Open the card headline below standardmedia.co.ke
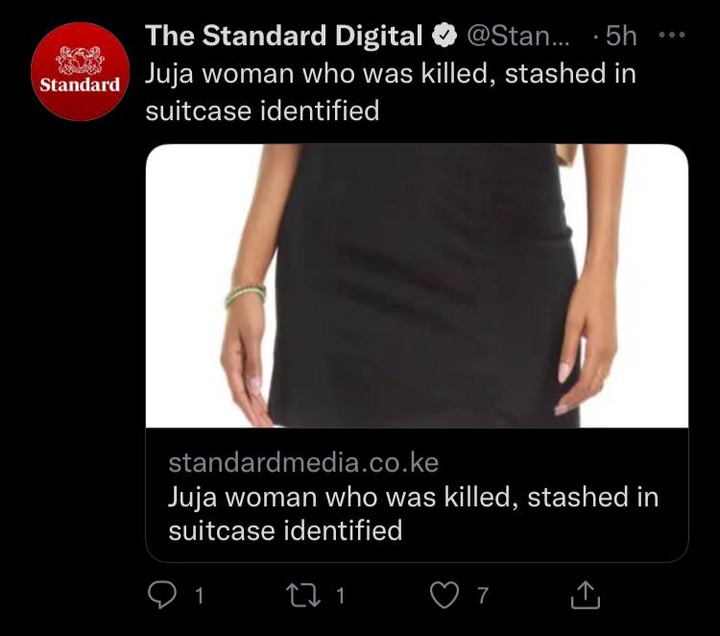The width and height of the screenshot is (720, 636). pos(413,513)
